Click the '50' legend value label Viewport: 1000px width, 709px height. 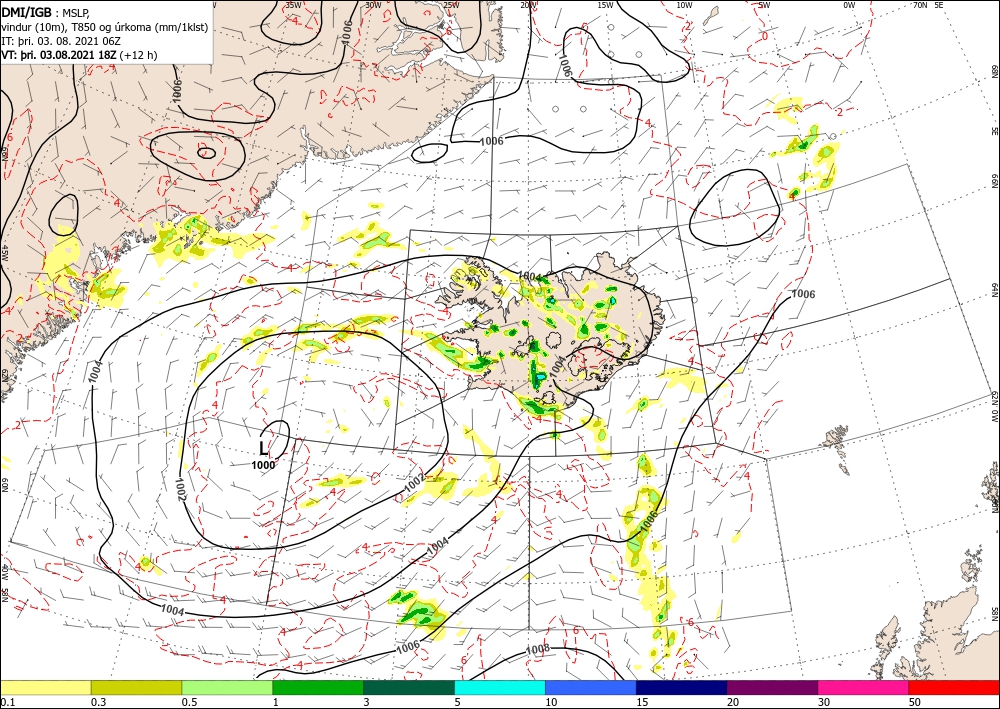[915, 702]
